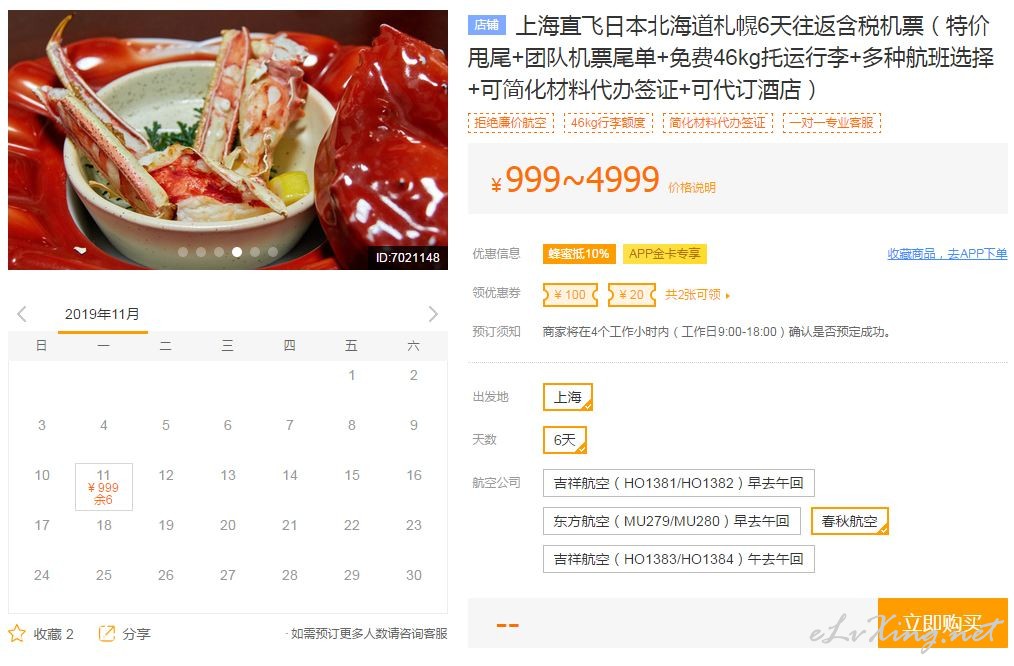Click the share icon next to 分享

point(107,633)
